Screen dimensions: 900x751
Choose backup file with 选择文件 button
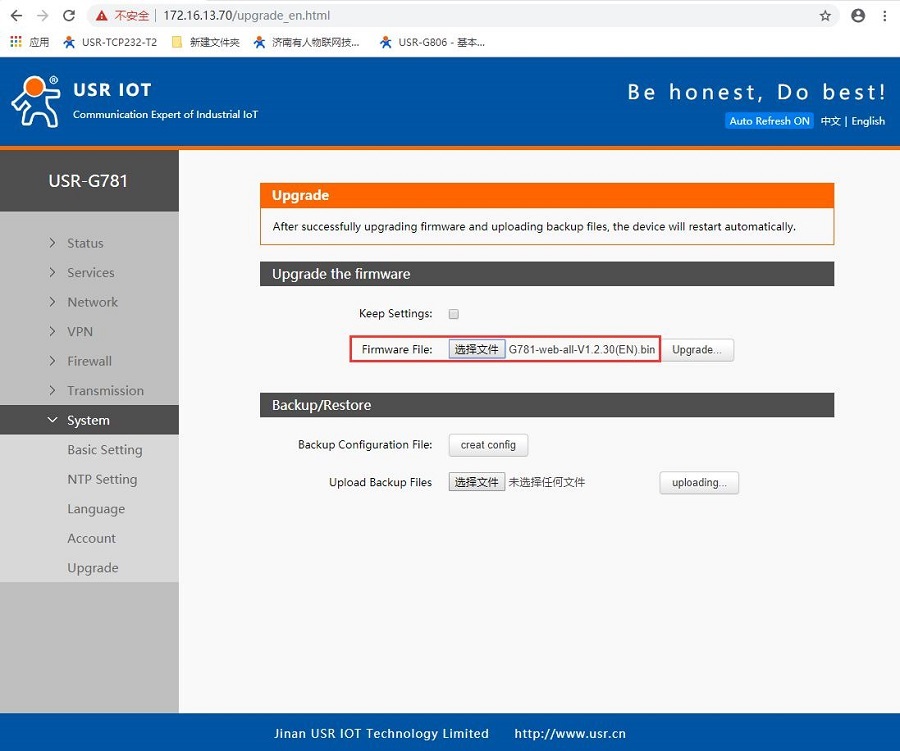pos(476,482)
